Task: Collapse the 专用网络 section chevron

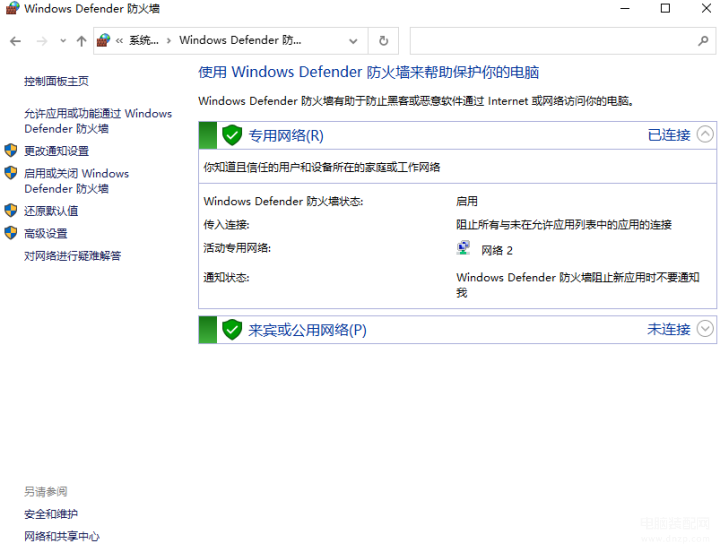Action: point(705,134)
